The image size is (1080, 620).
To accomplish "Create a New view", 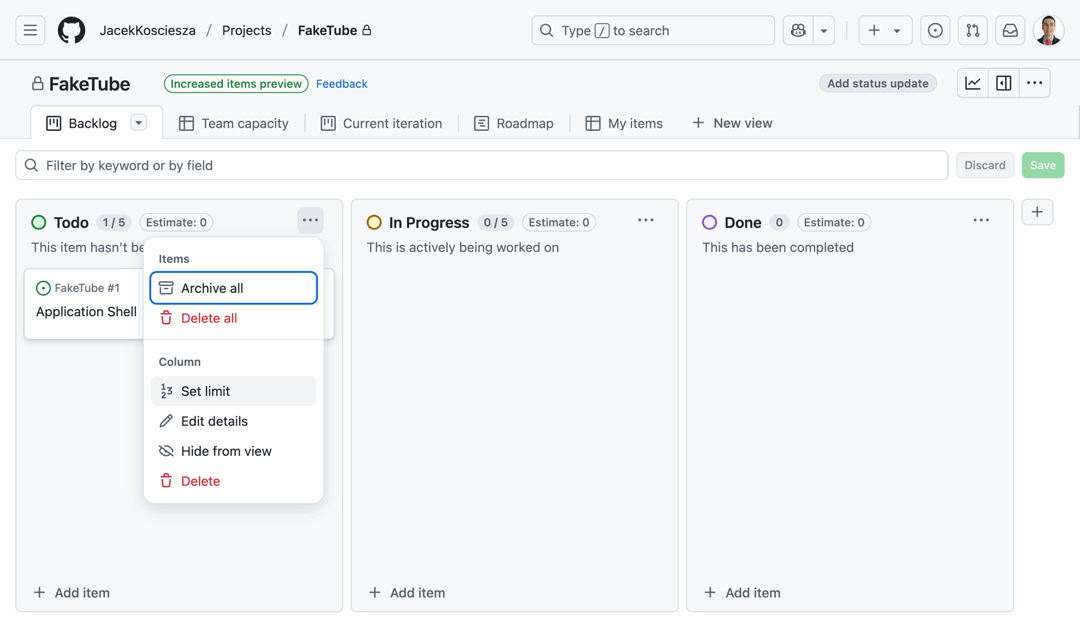I will tap(732, 123).
